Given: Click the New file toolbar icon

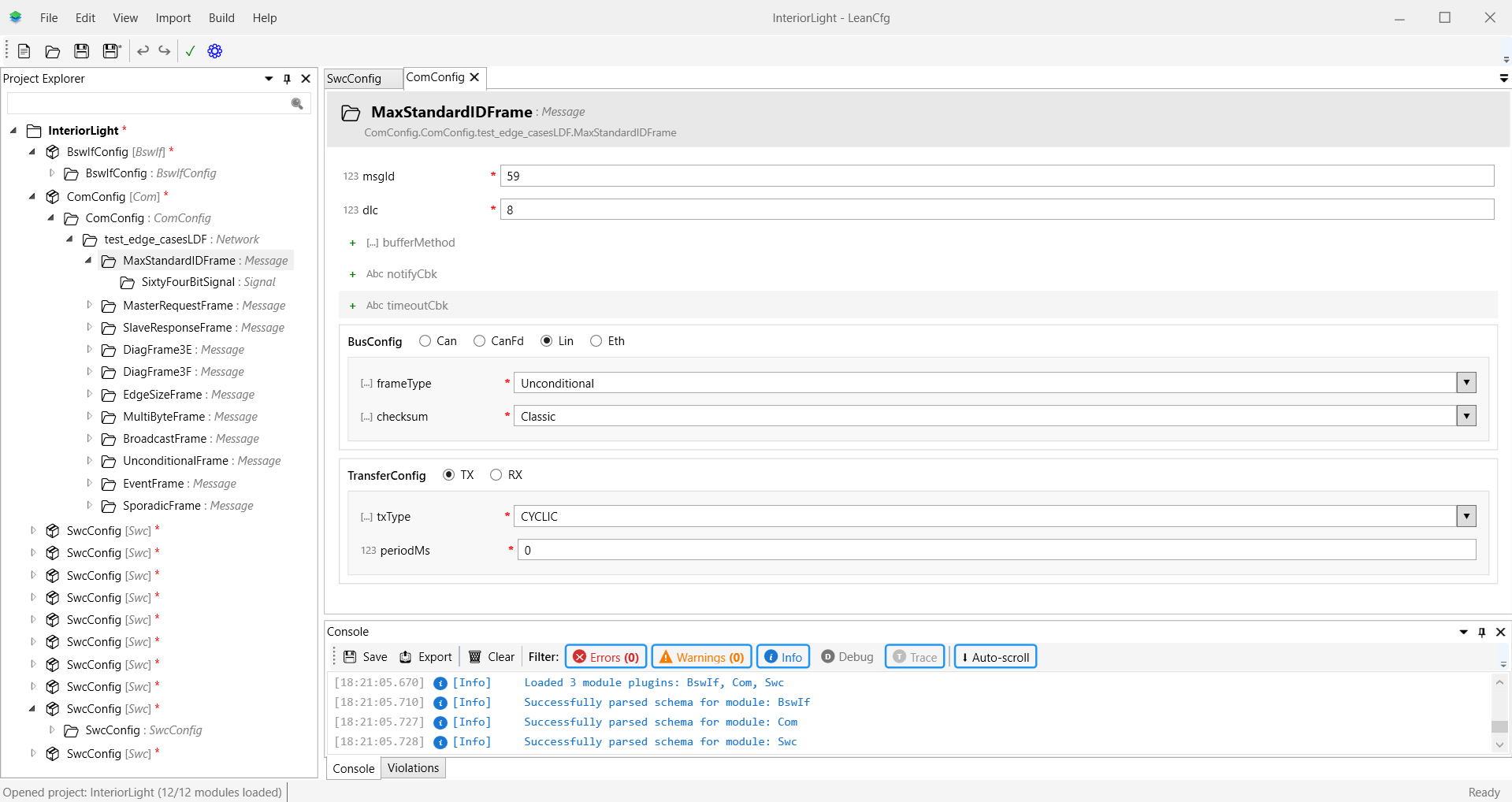Looking at the screenshot, I should pos(24,51).
